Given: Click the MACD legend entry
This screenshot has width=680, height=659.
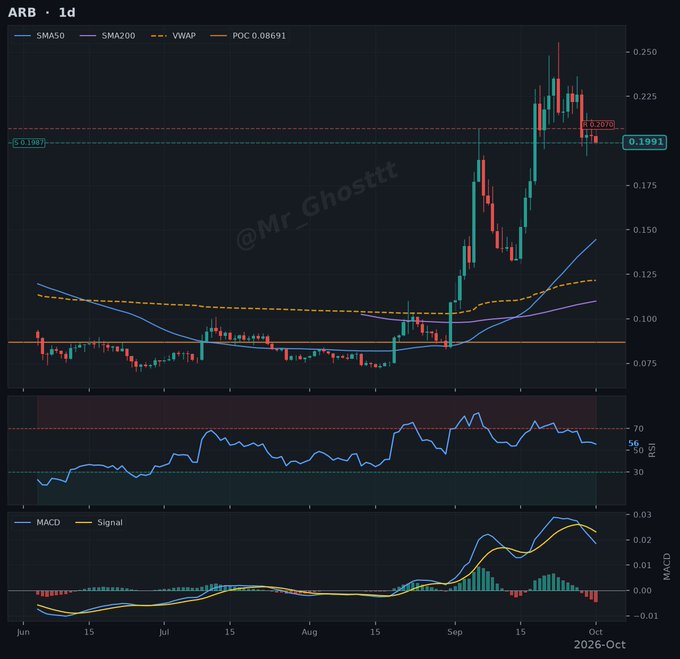Looking at the screenshot, I should (37, 522).
